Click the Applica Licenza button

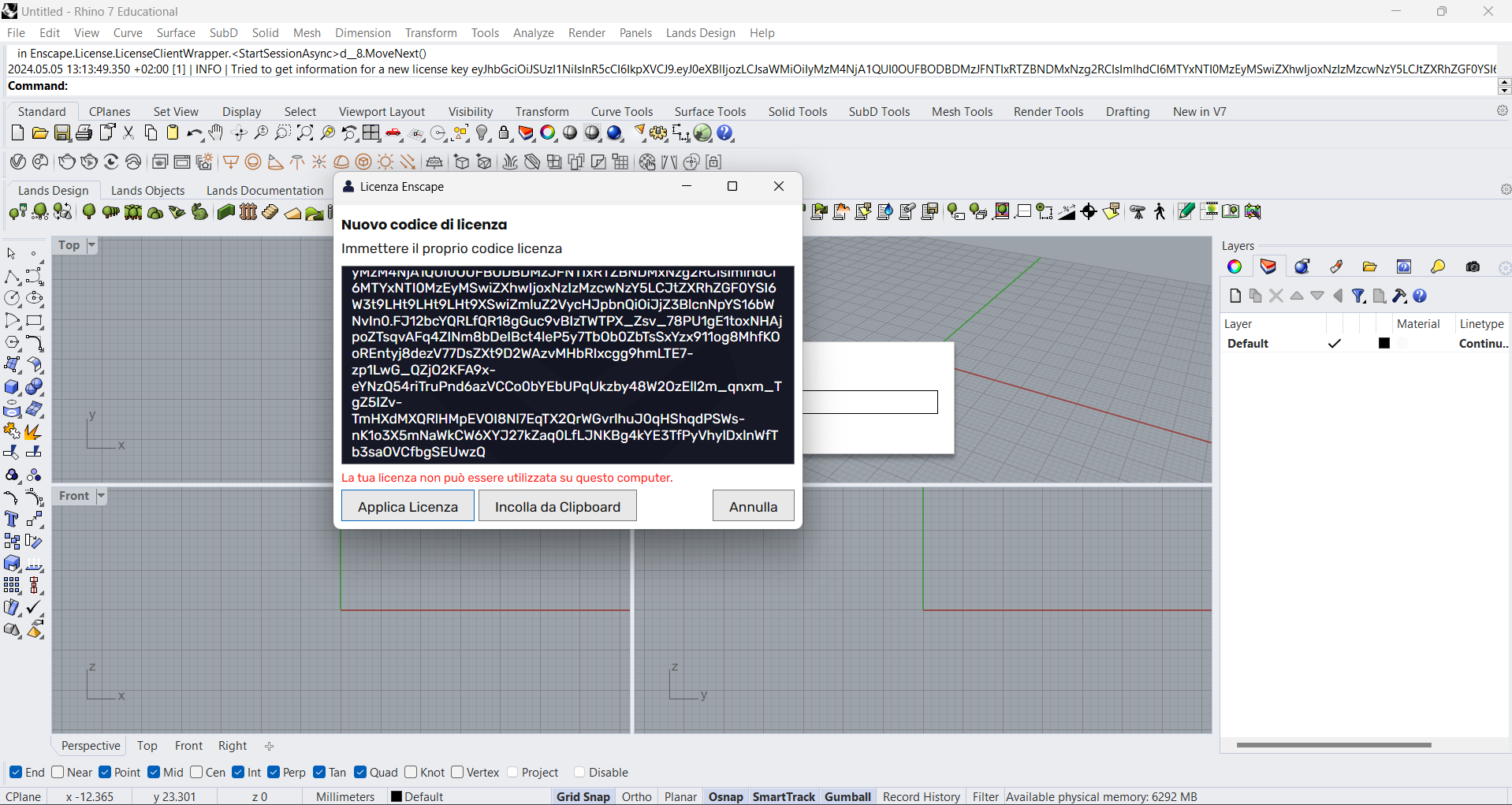pos(408,506)
